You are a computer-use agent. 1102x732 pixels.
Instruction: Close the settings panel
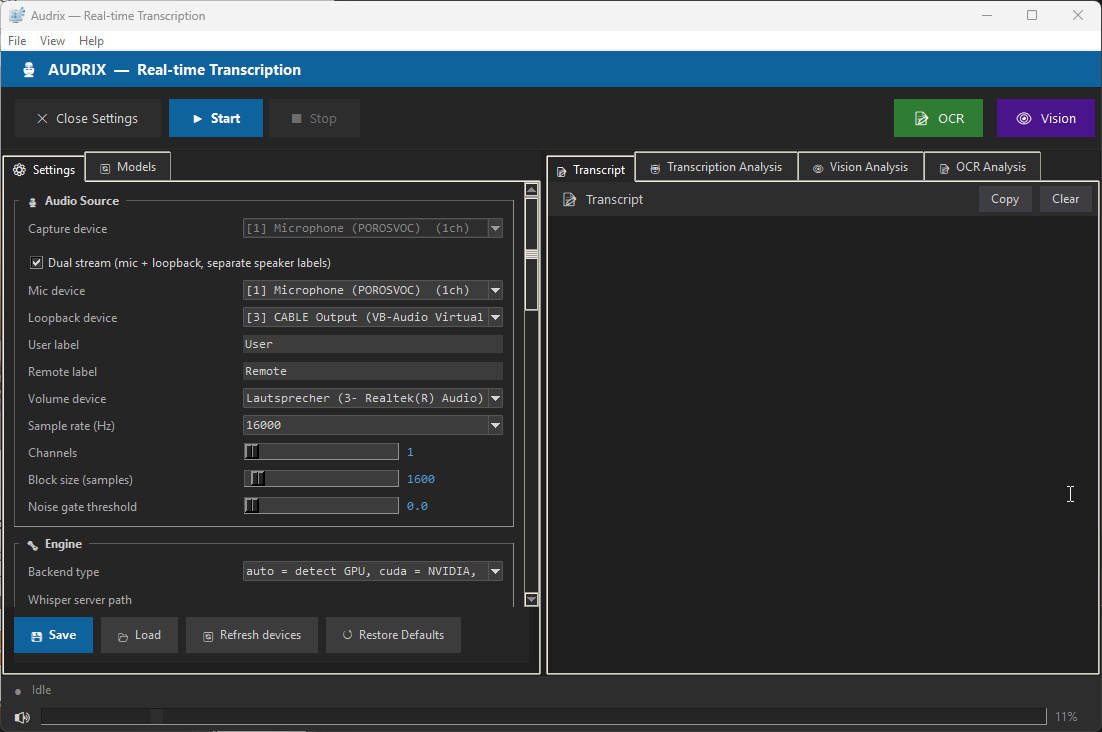[88, 118]
